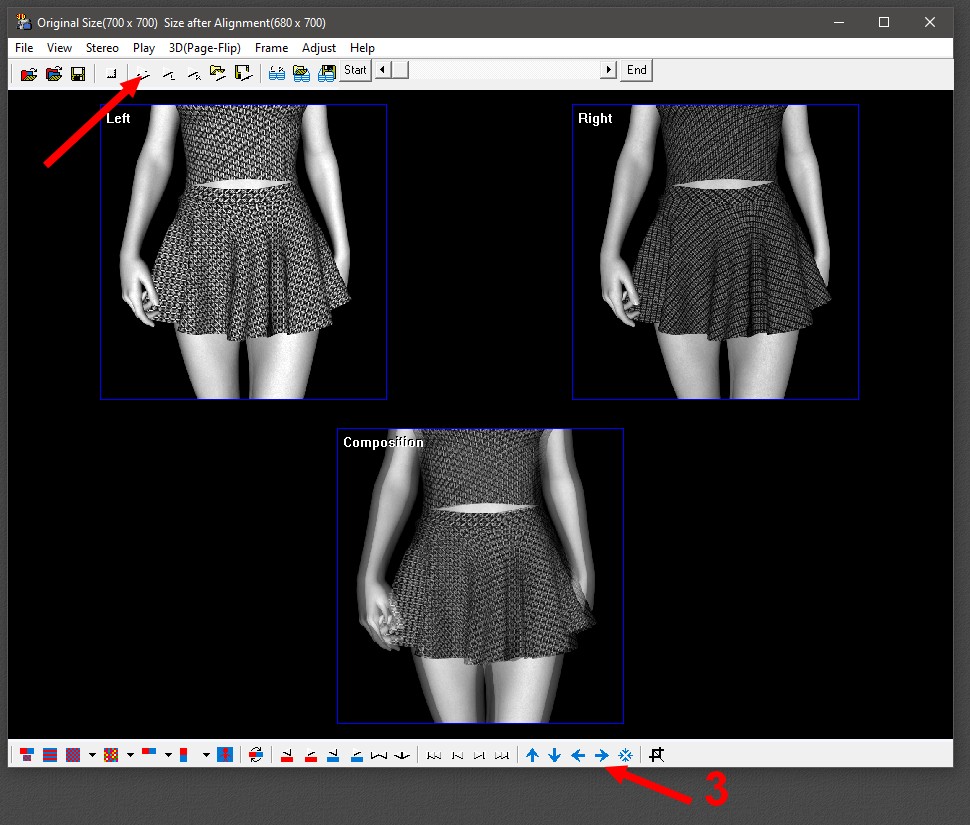This screenshot has width=970, height=825.
Task: Click second red image rotate icon
Action: coord(311,755)
